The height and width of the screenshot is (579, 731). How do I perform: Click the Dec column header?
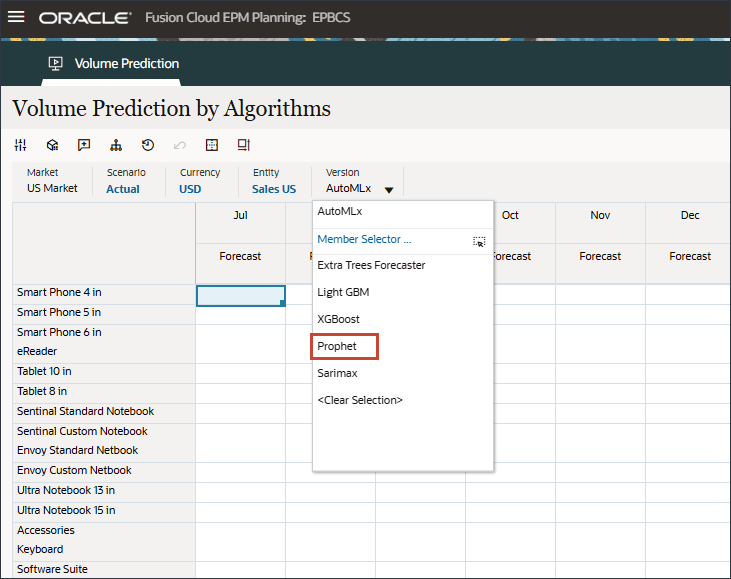pyautogui.click(x=690, y=215)
